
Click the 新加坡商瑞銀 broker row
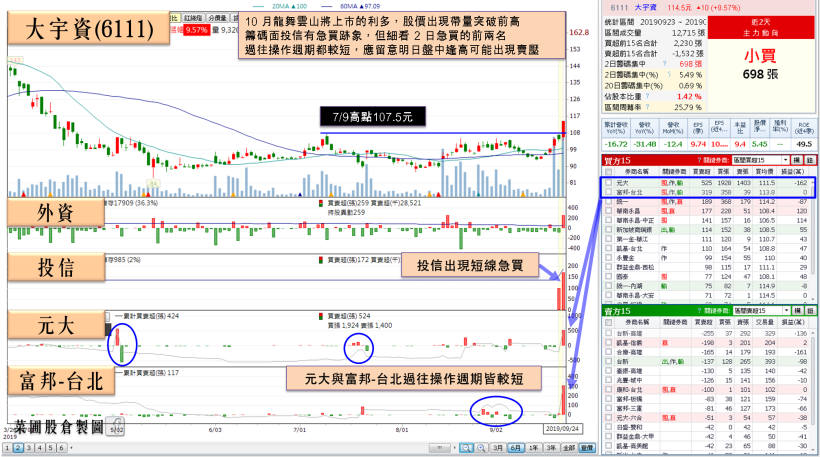(x=707, y=230)
